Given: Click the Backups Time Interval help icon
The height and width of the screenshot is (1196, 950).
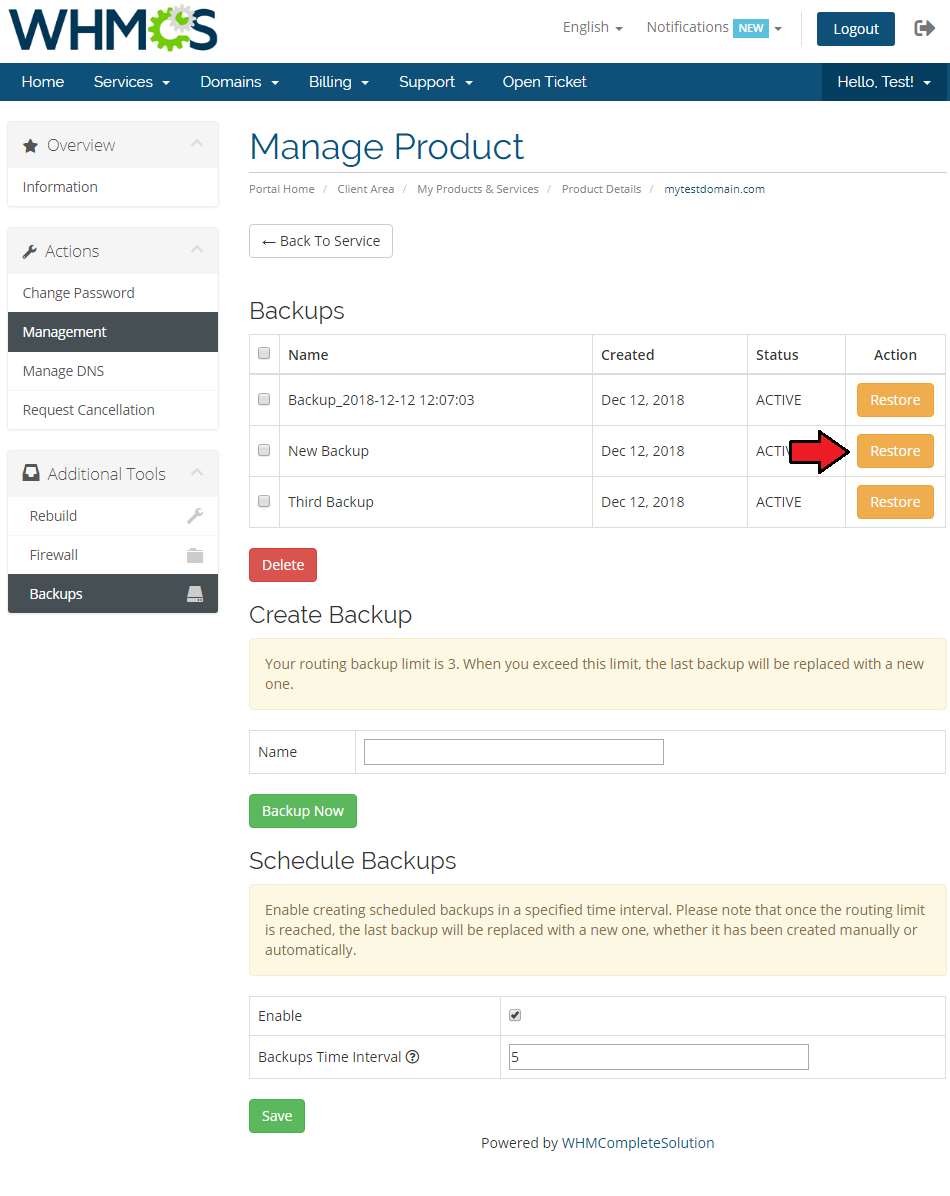Looking at the screenshot, I should click(x=413, y=1056).
